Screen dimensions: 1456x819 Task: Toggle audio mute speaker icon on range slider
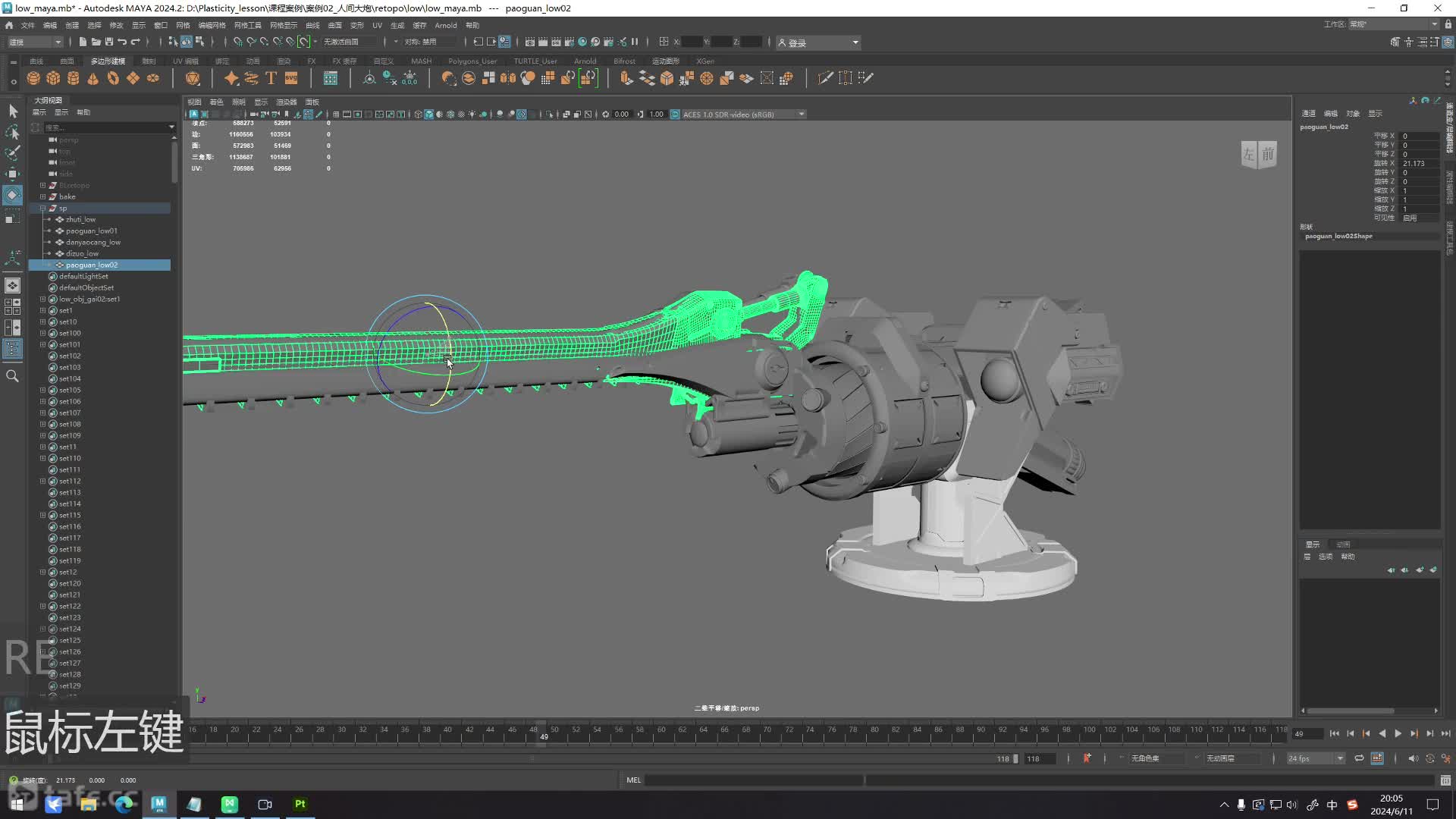1413,758
